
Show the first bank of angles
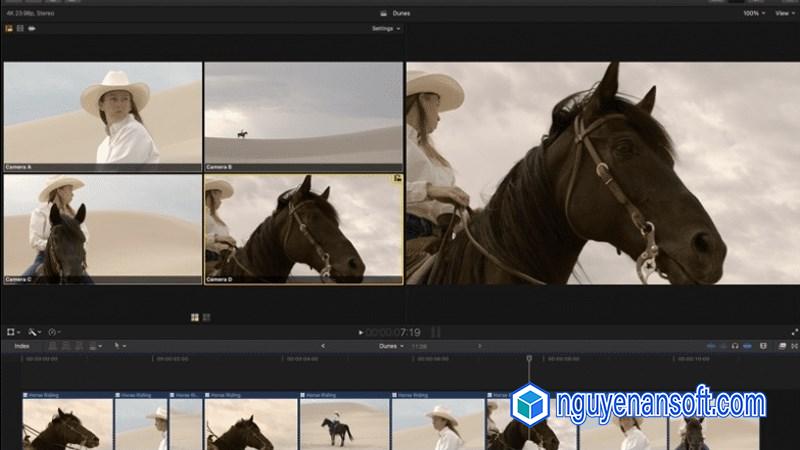point(195,317)
